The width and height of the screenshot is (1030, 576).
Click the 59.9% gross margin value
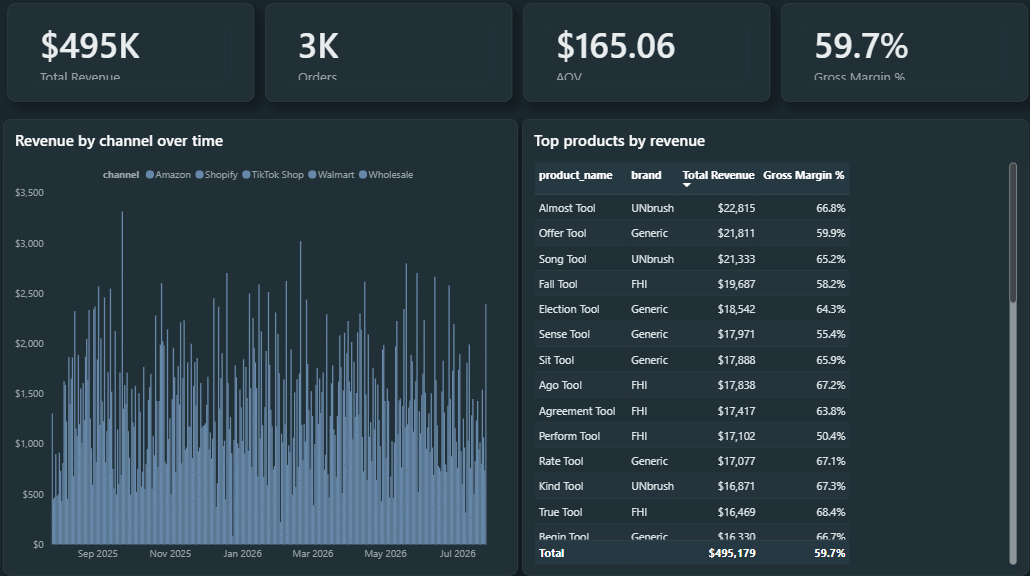pos(831,233)
